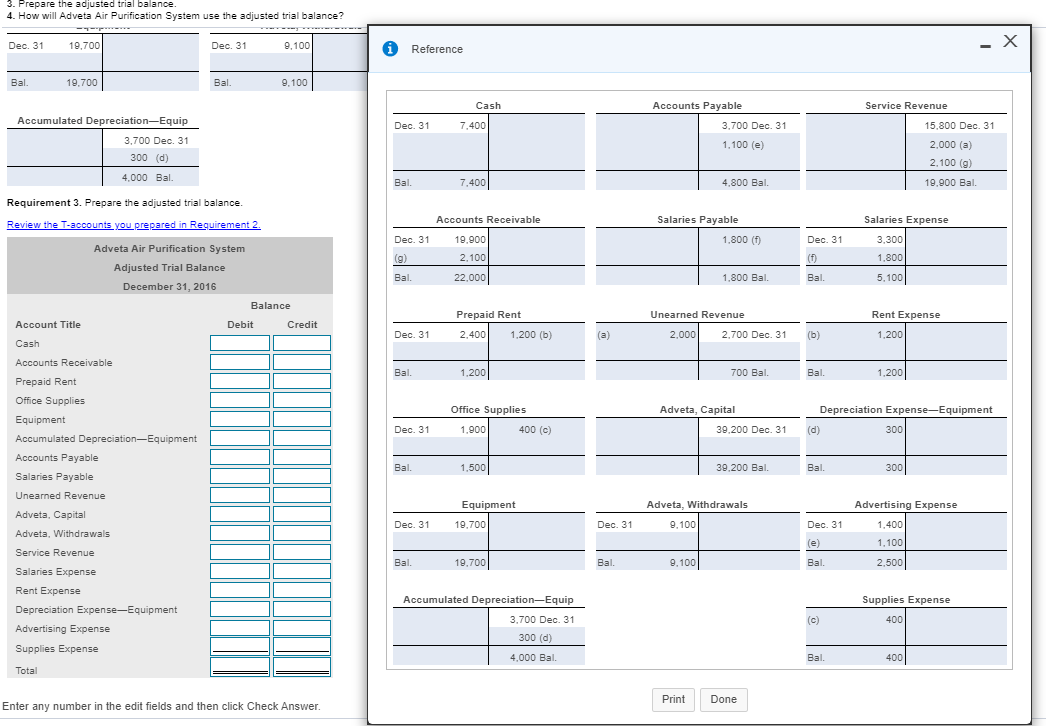Click the Total credit field
The height and width of the screenshot is (726, 1046).
(x=302, y=667)
